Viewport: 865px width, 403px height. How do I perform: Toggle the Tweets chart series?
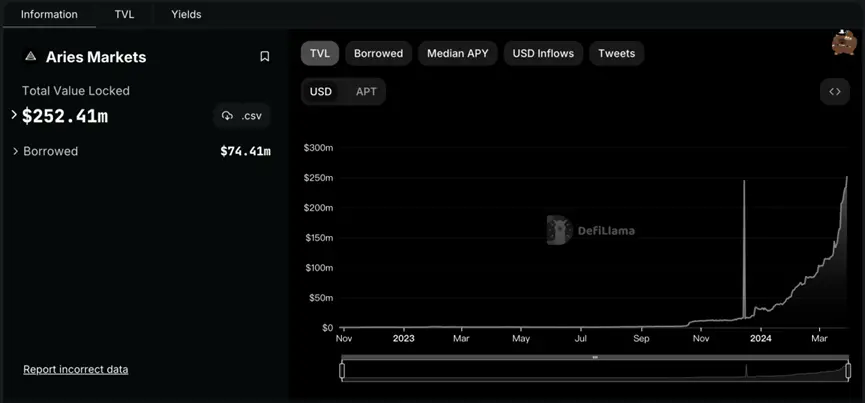(x=617, y=53)
